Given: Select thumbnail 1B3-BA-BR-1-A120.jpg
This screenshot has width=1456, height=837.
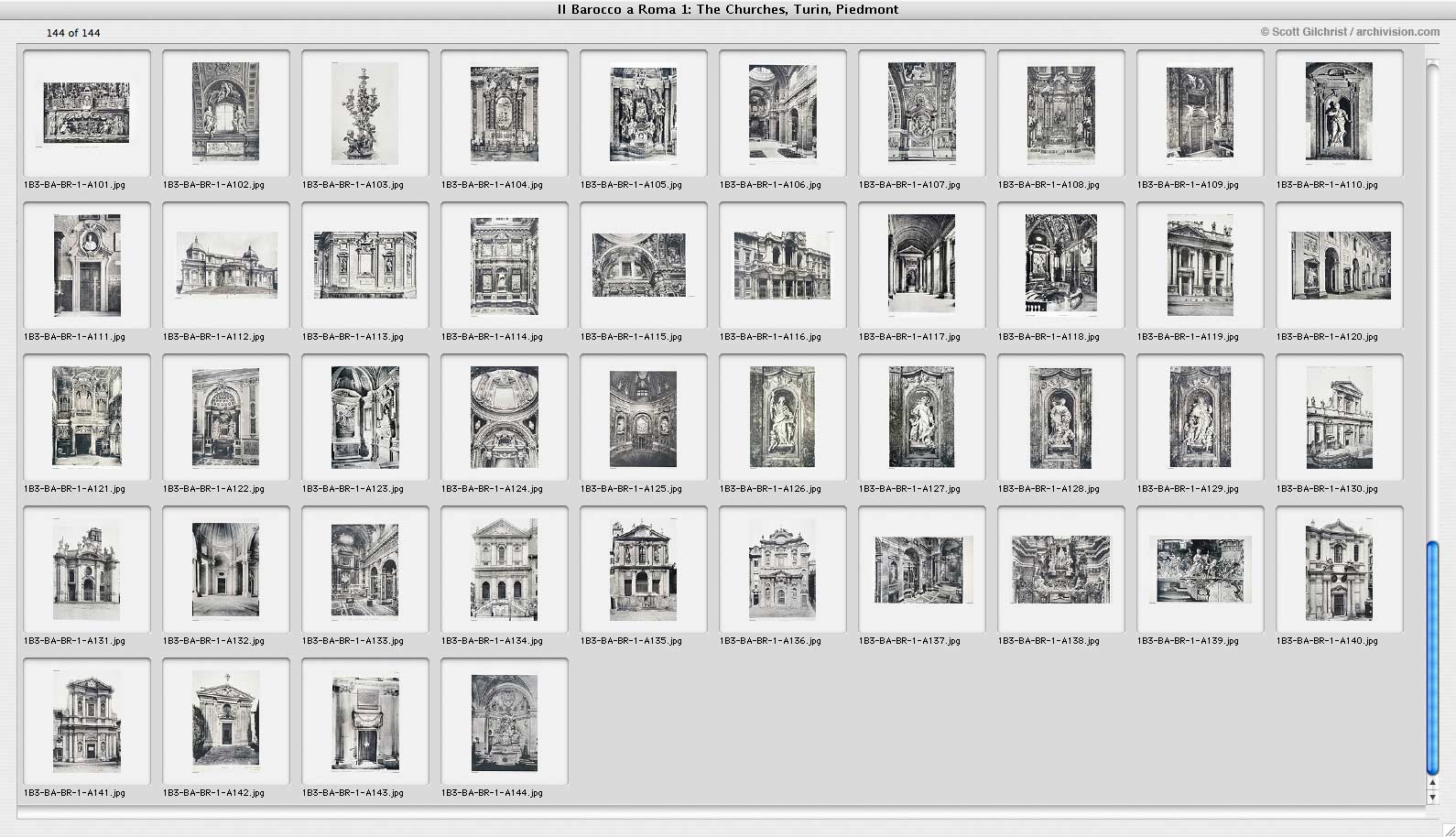Looking at the screenshot, I should [1340, 265].
